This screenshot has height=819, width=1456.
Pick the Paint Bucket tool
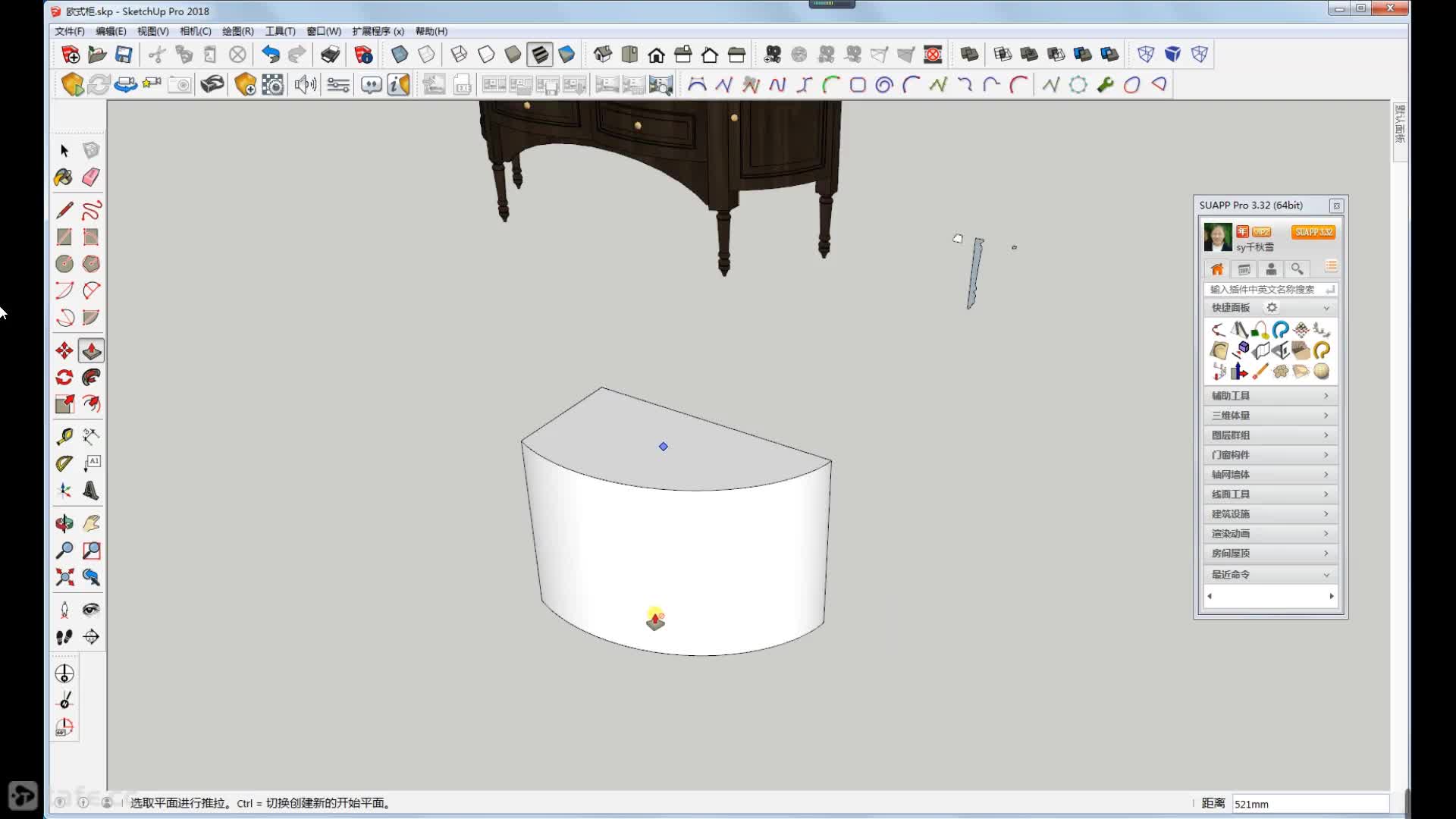pos(64,177)
